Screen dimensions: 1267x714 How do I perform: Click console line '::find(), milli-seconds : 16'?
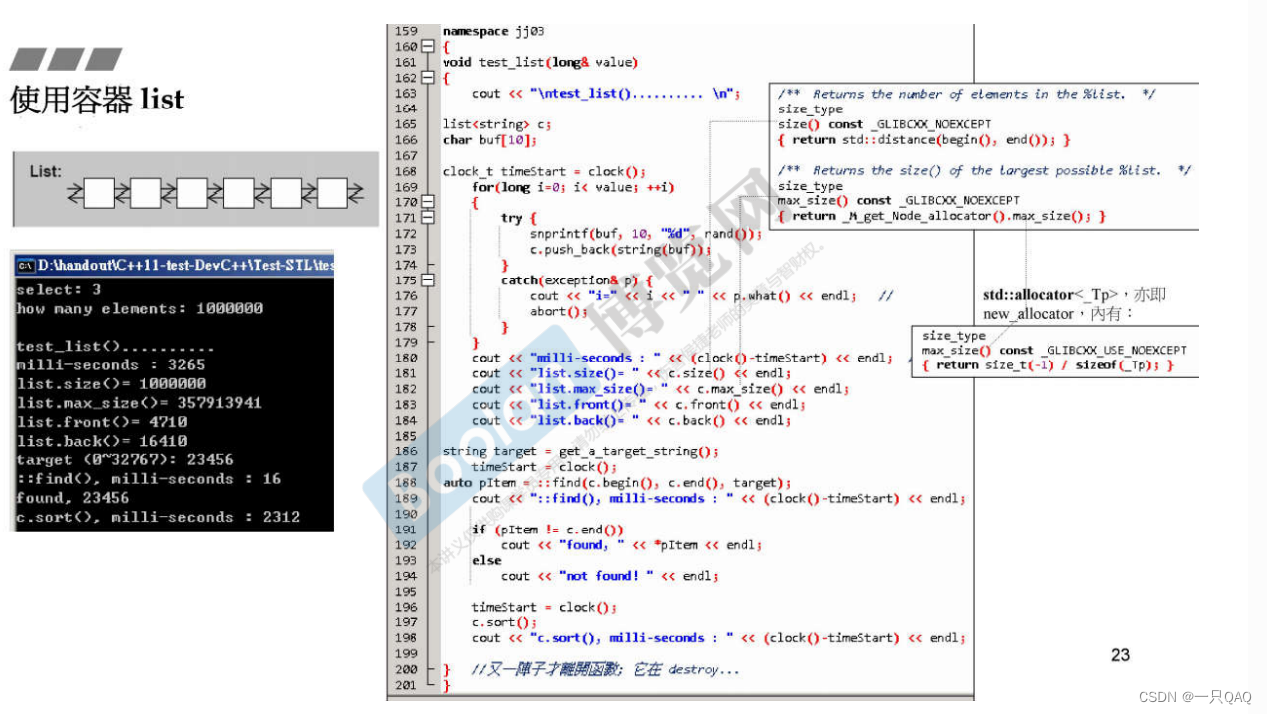(148, 479)
